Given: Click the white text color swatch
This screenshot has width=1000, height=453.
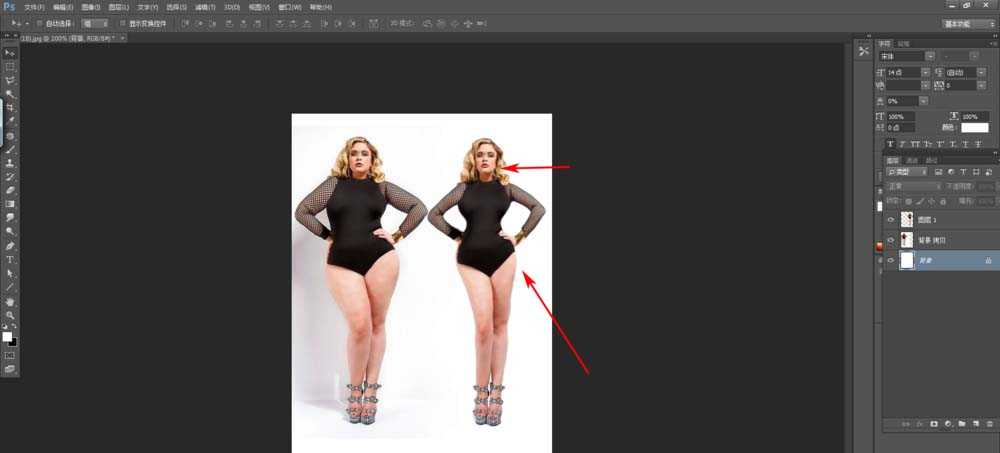Looking at the screenshot, I should click(974, 128).
